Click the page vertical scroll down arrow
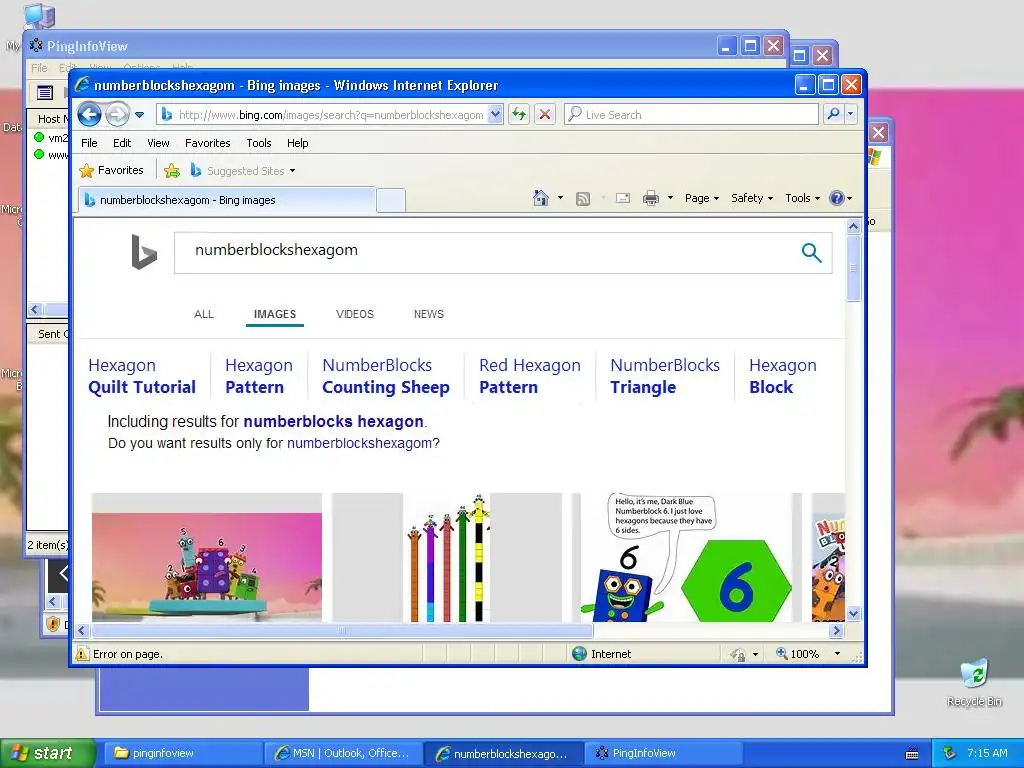This screenshot has height=768, width=1024. (854, 613)
